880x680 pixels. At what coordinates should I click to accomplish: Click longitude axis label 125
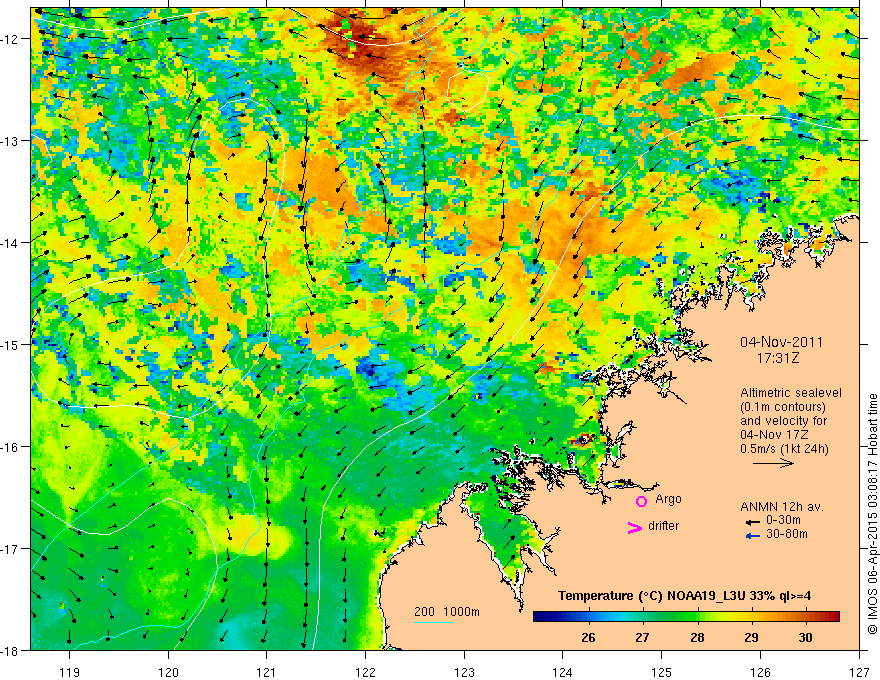click(662, 672)
